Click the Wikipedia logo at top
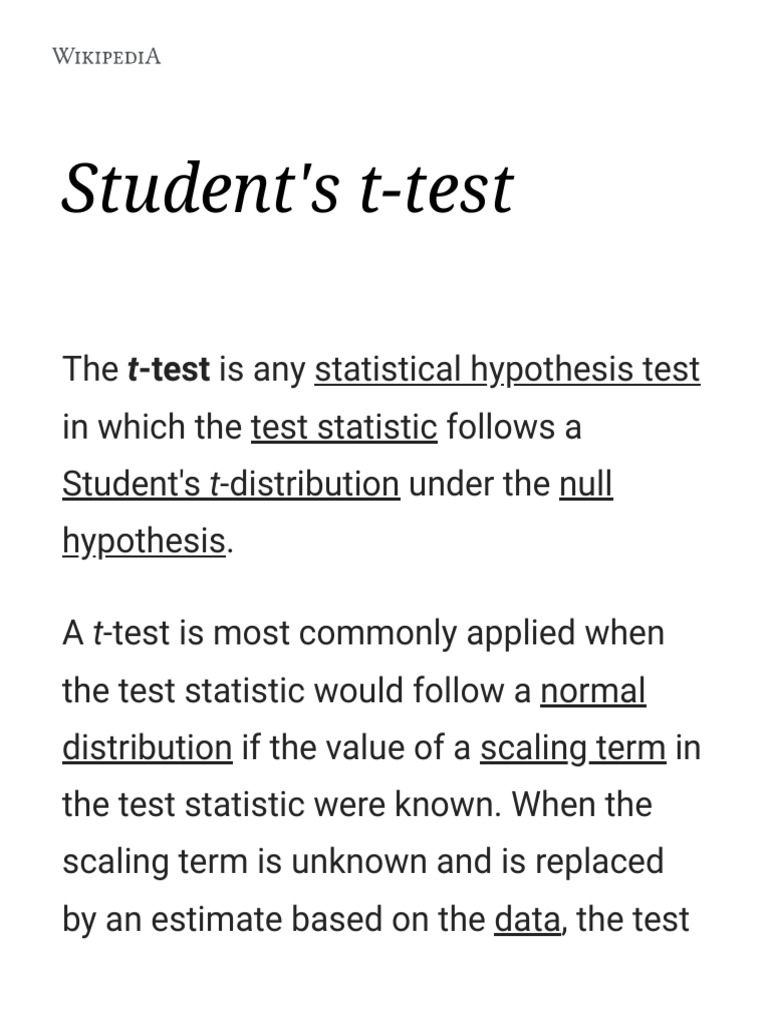 pos(106,56)
